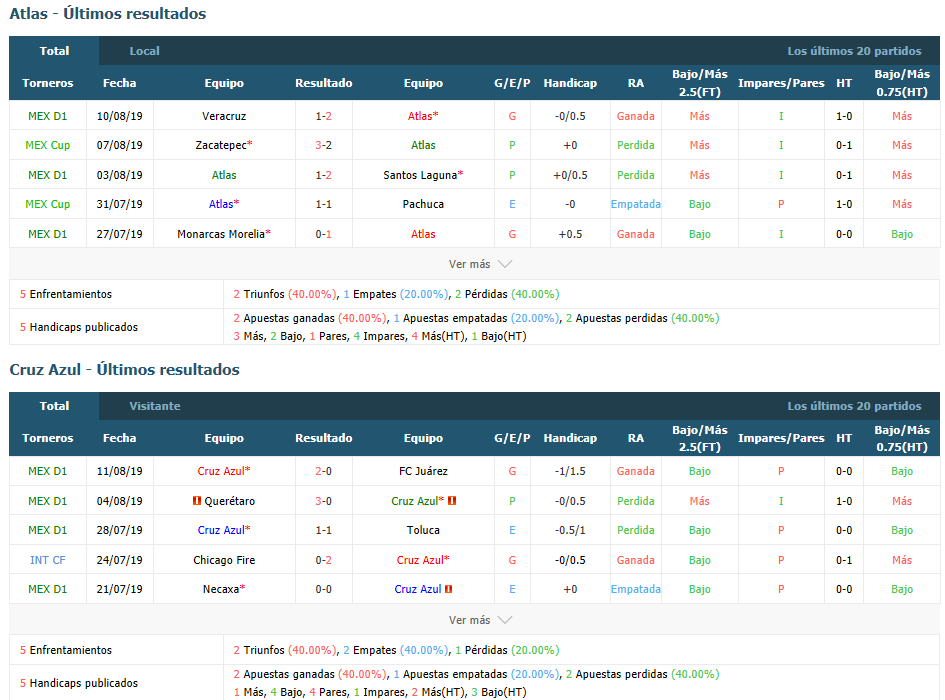
Task: Open the Querétaro team link
Action: pos(230,501)
